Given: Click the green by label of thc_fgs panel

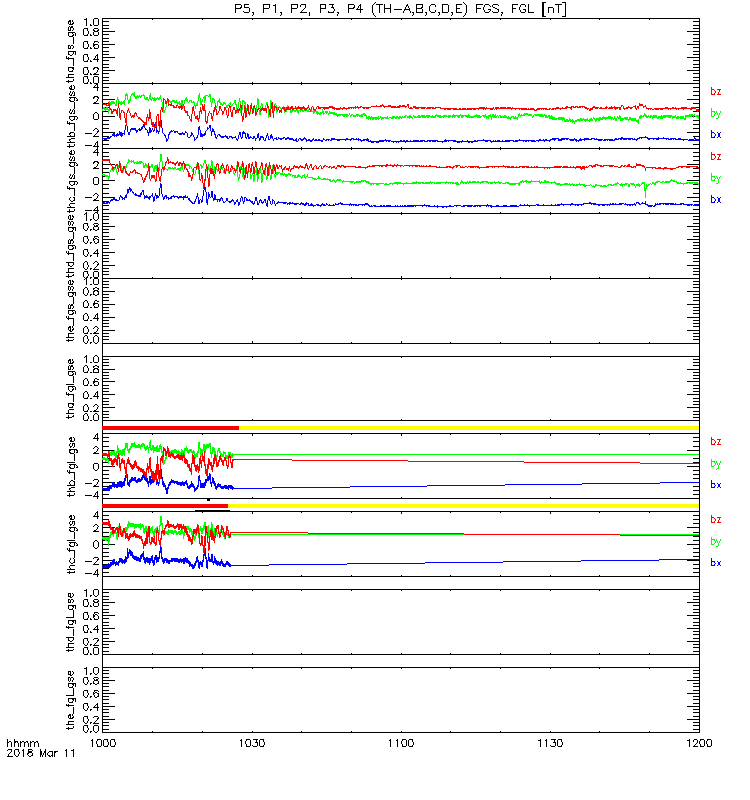Looking at the screenshot, I should coord(715,178).
